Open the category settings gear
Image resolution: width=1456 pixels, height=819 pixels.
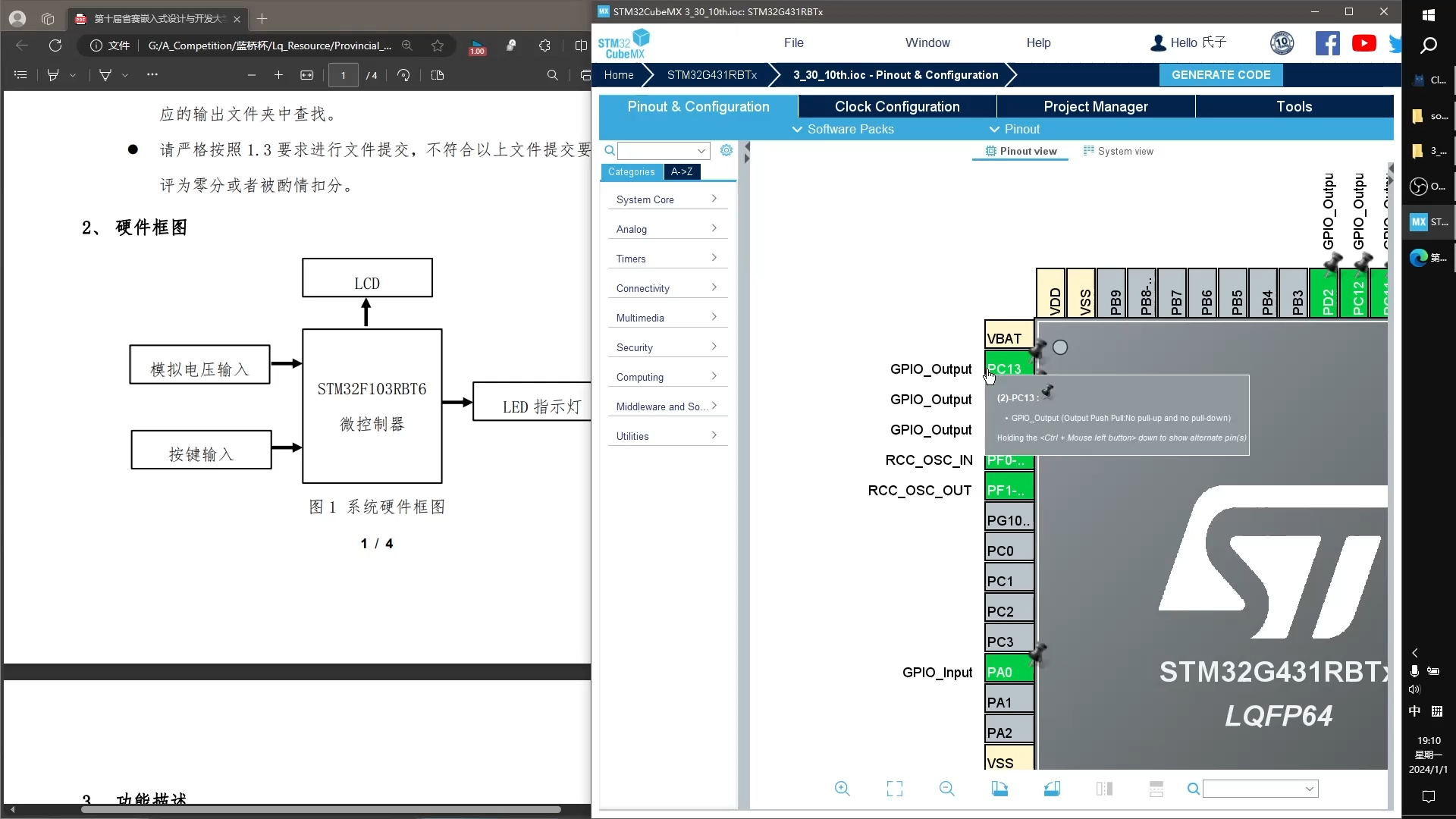[726, 150]
